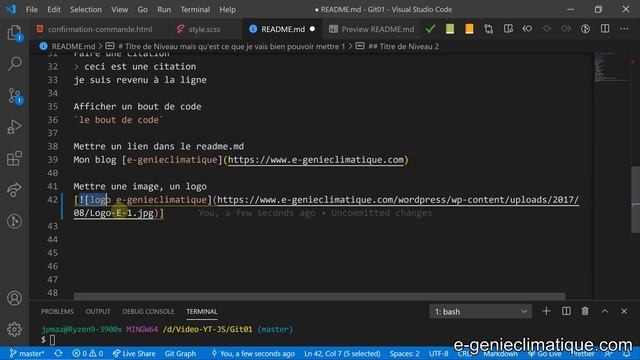Image resolution: width=640 pixels, height=360 pixels.
Task: Open errors and warnings count in status bar
Action: tap(88, 353)
